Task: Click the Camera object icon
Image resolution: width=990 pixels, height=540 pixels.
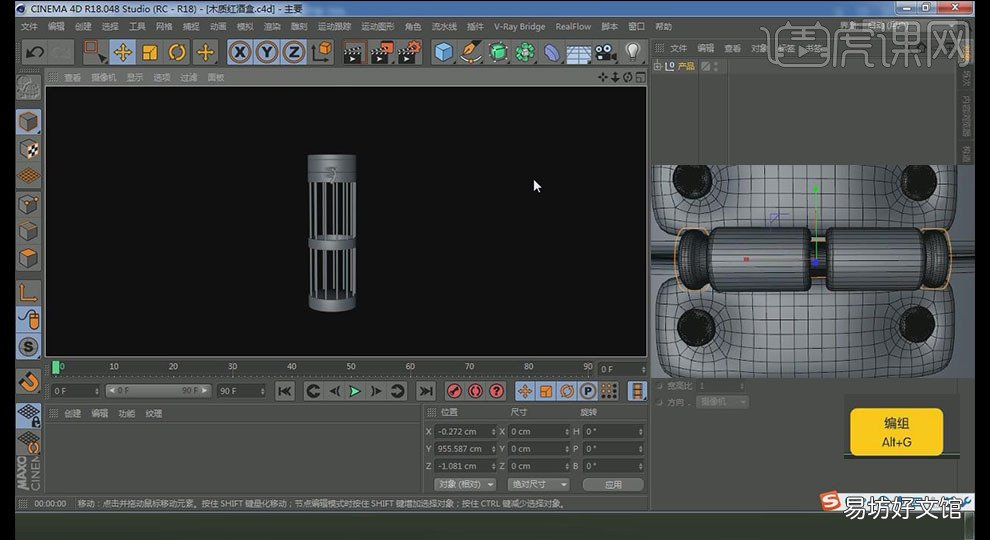Action: pos(605,52)
